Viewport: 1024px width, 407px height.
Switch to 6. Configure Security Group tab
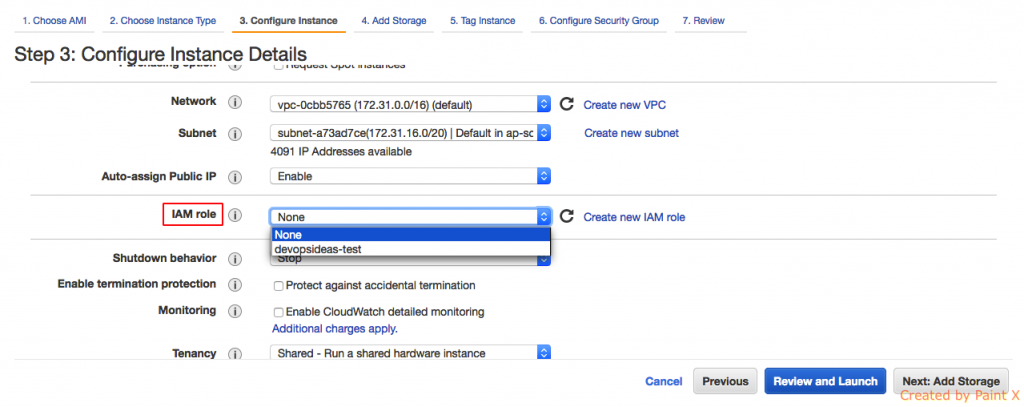[599, 20]
